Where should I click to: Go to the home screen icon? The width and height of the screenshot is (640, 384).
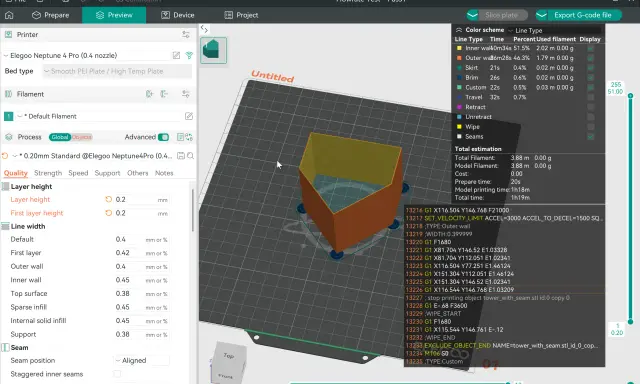click(9, 15)
